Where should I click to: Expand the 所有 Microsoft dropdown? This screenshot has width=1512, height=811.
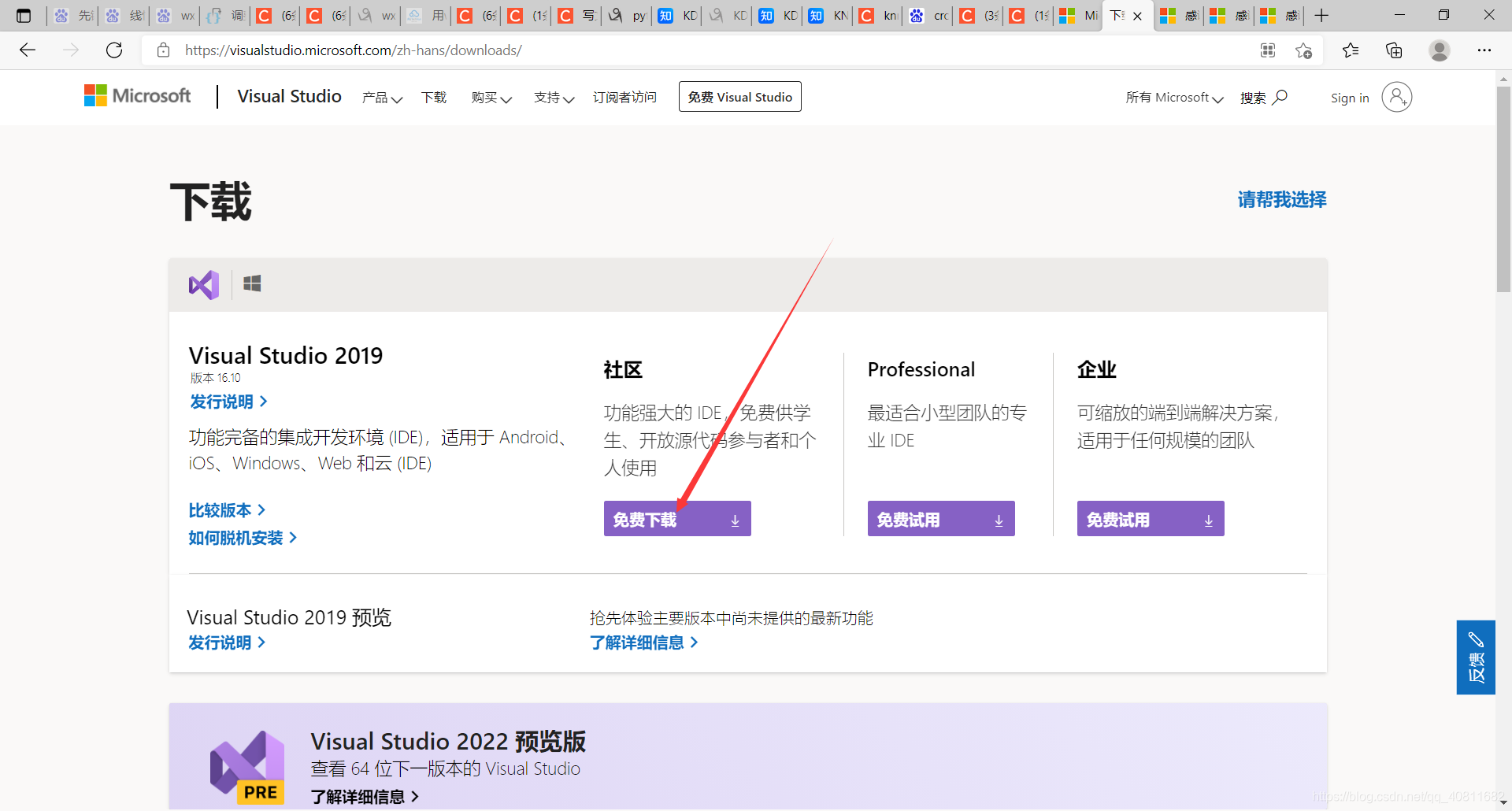[1174, 98]
